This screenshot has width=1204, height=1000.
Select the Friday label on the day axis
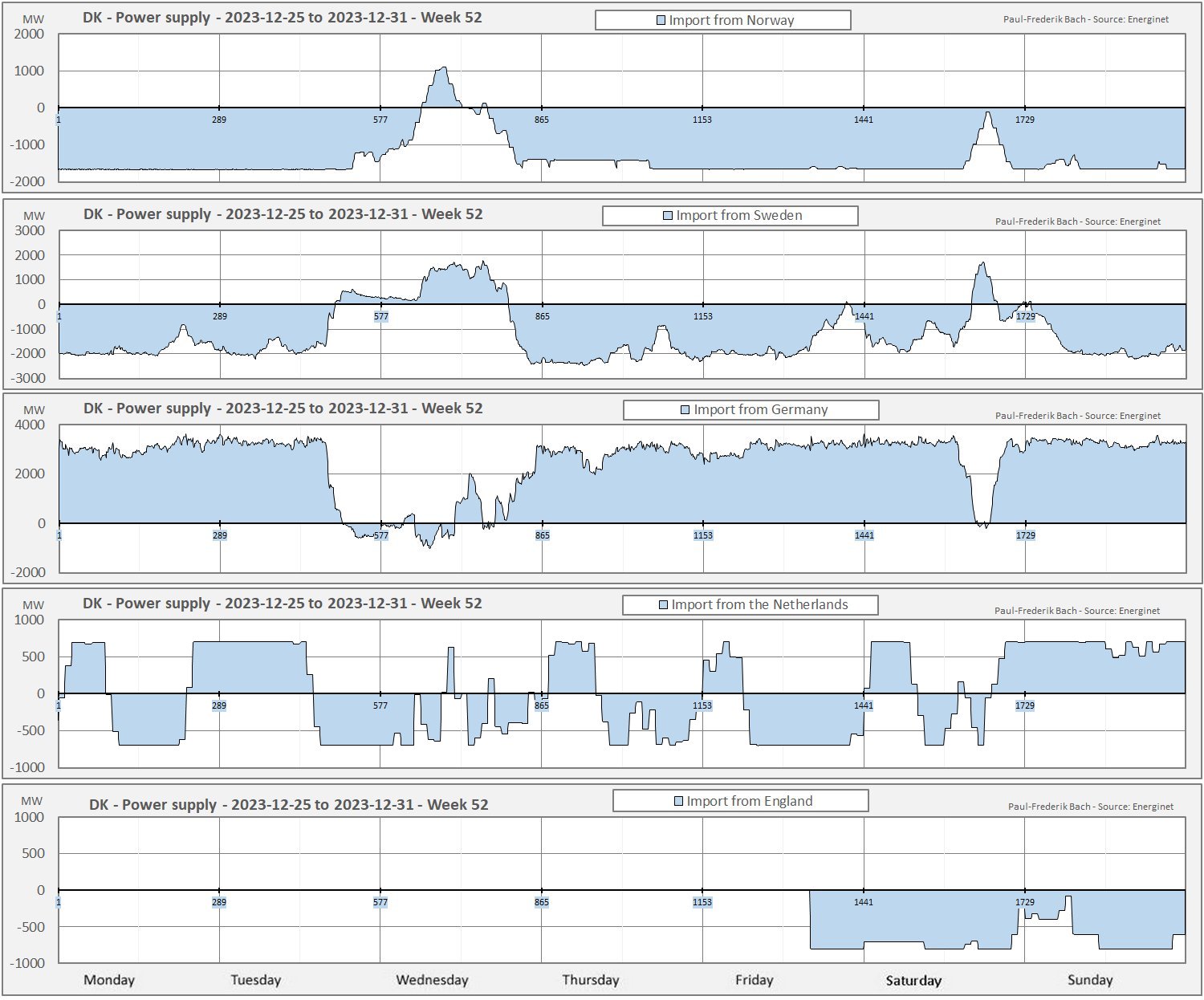point(754,980)
